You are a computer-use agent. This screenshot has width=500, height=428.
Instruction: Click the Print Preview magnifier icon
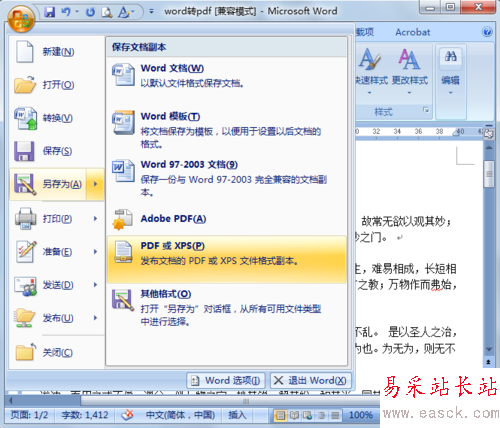click(107, 12)
